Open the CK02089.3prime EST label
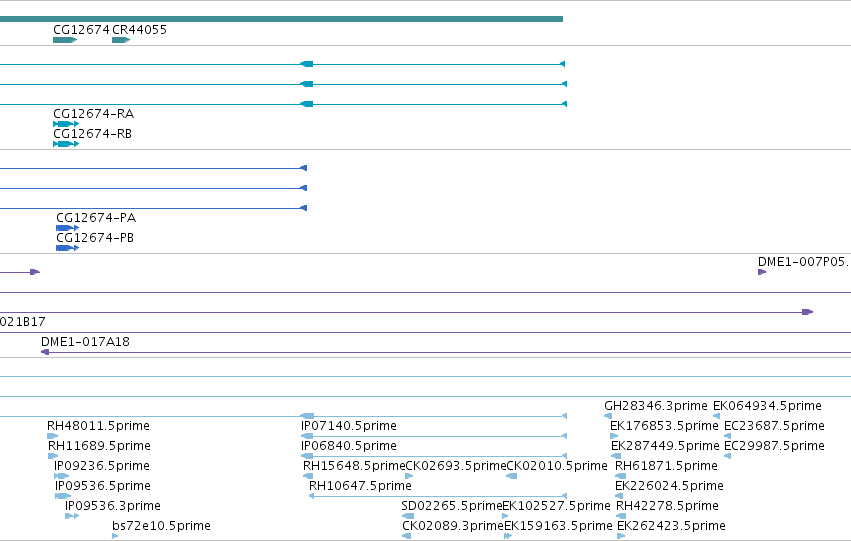This screenshot has width=851, height=541. tap(453, 526)
